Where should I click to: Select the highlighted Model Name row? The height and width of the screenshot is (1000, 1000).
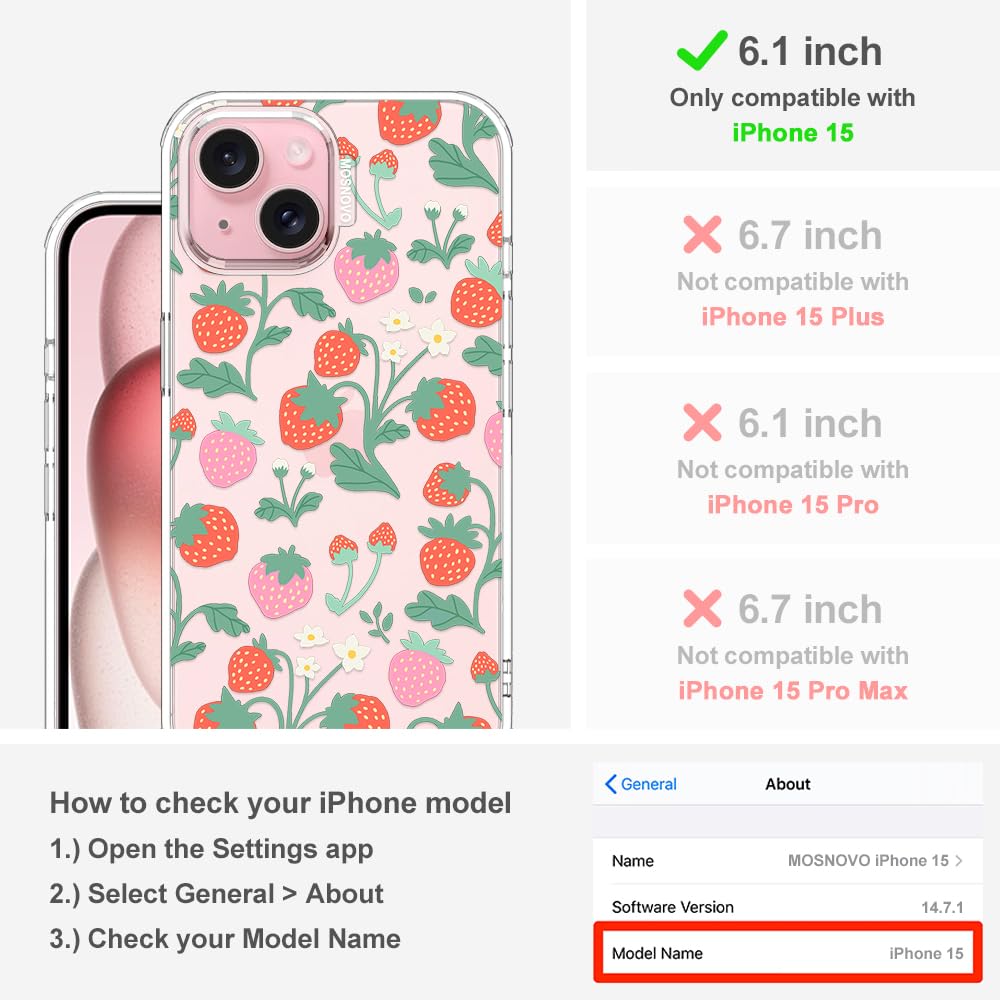pyautogui.click(x=788, y=953)
